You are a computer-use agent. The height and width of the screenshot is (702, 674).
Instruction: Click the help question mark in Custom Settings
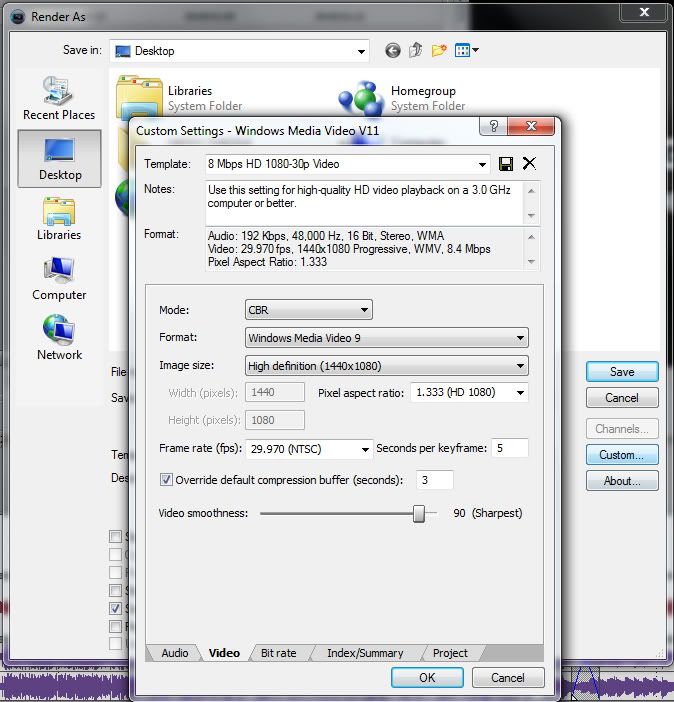490,128
